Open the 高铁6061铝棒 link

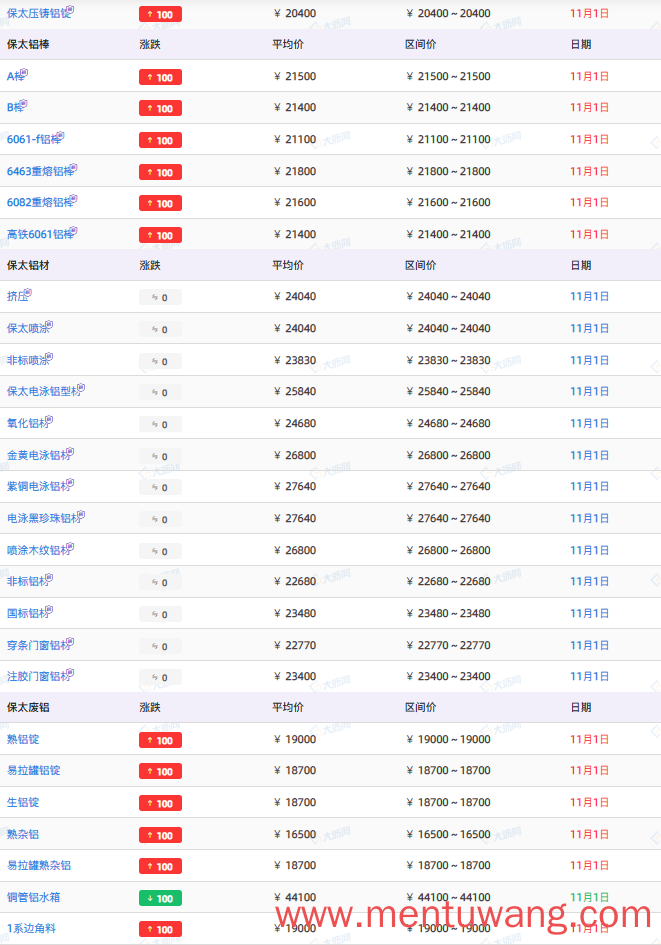pos(39,234)
